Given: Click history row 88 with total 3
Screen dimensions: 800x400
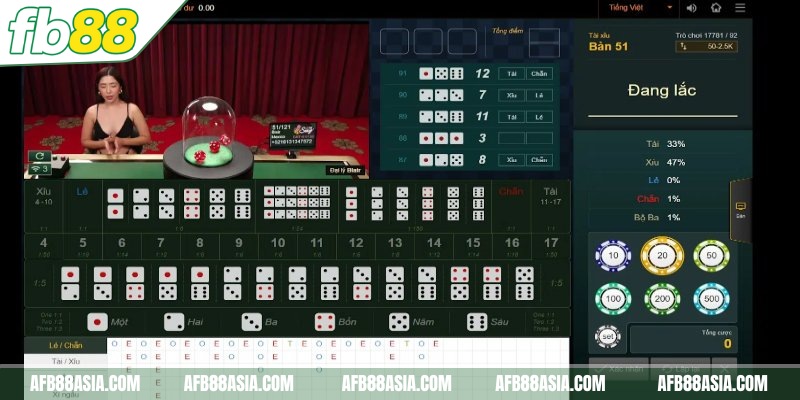Looking at the screenshot, I should pos(470,138).
